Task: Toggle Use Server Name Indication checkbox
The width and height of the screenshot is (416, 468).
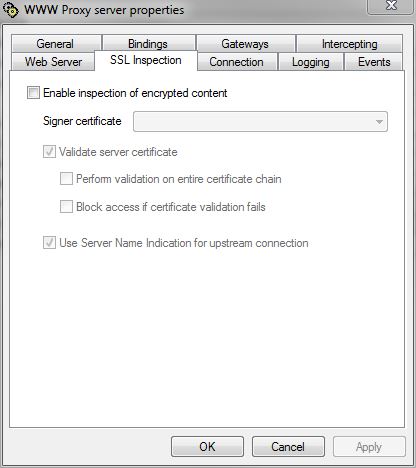Action: click(49, 243)
